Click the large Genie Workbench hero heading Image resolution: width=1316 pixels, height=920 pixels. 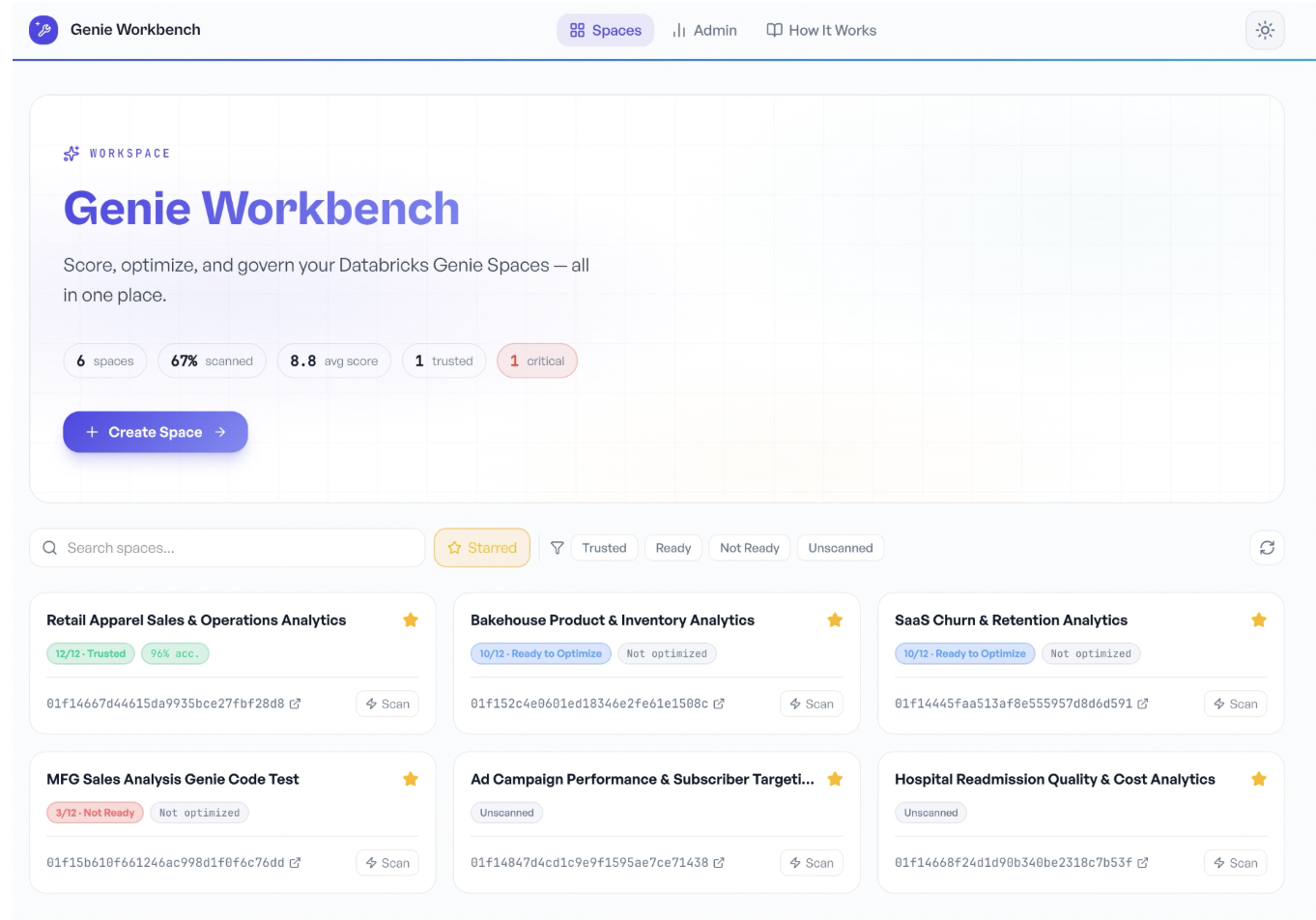262,209
